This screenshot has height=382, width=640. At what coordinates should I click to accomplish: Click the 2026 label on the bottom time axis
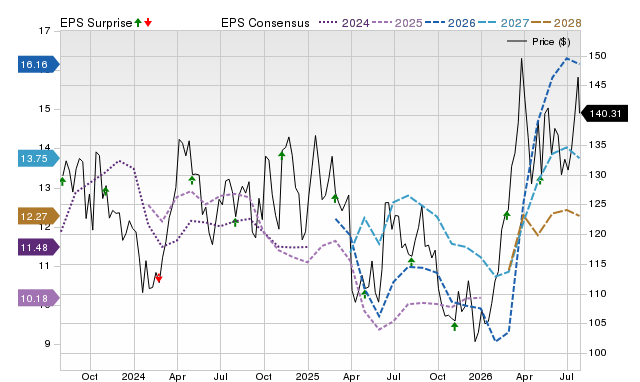click(480, 376)
